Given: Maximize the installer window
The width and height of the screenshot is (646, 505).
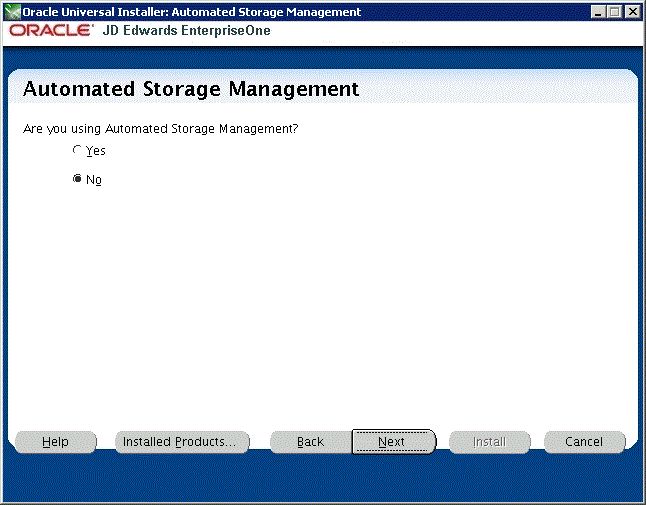Looking at the screenshot, I should pos(615,12).
